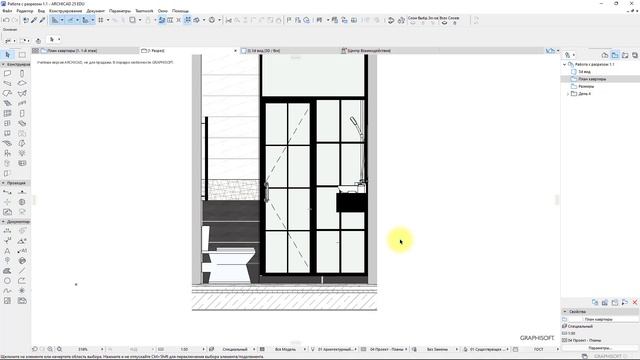The height and width of the screenshot is (360, 640).
Task: Click the Undo arrow in the toolbar
Action: point(6,20)
